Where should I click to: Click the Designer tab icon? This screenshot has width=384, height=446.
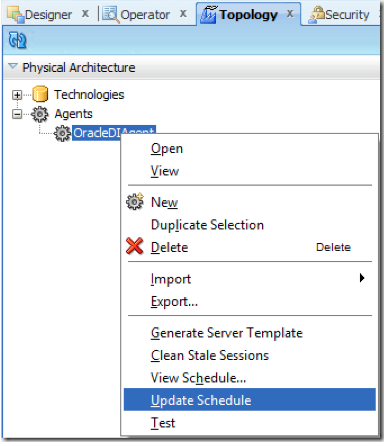(16, 15)
